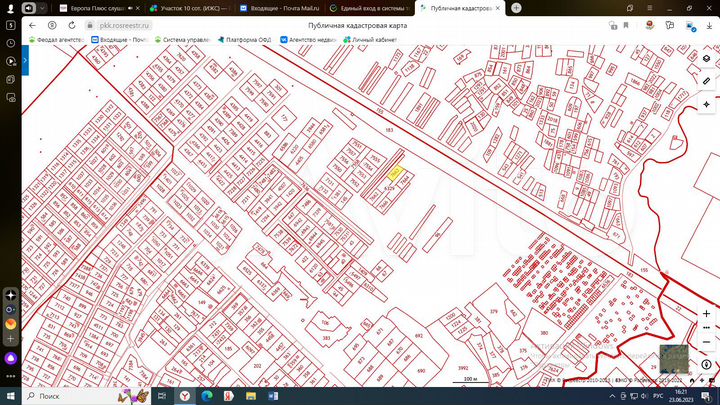Open Личный кабинет bookmark
720x405 pixels.
point(372,40)
